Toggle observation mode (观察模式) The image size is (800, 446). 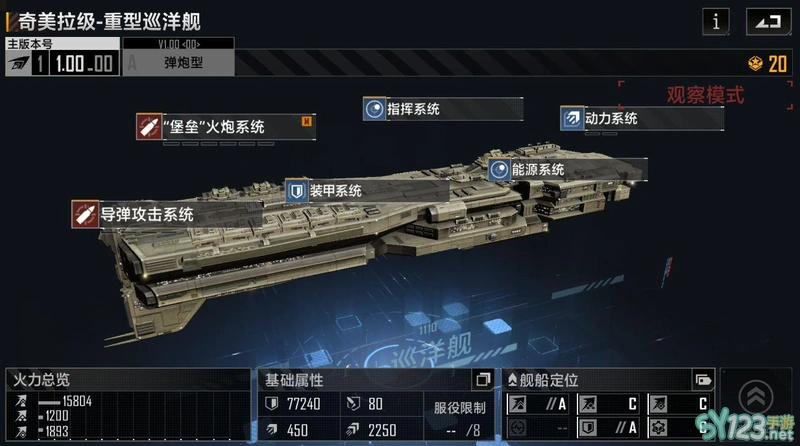point(706,95)
